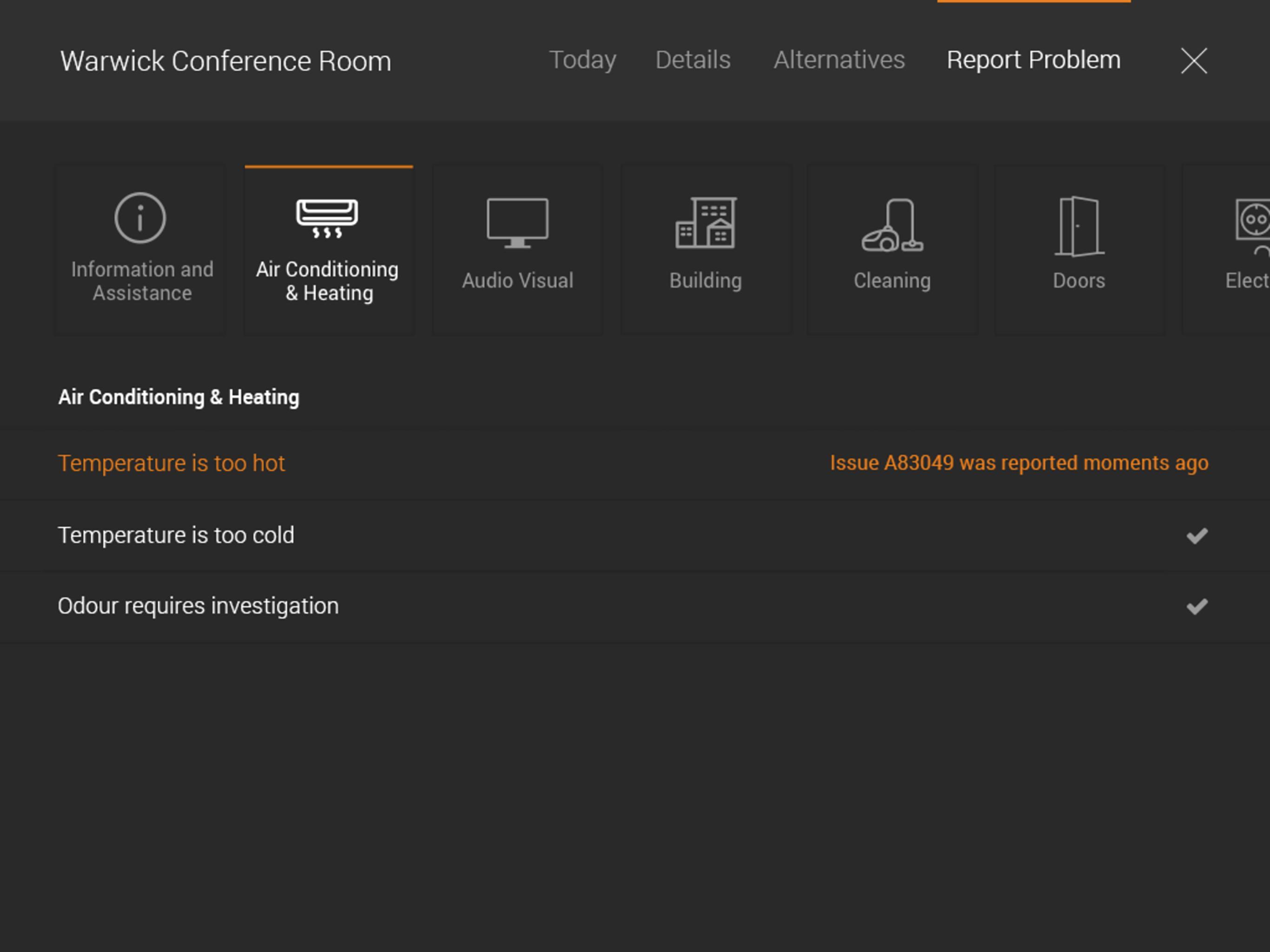Click 'Temperature is too hot' issue text
The height and width of the screenshot is (952, 1270).
pyautogui.click(x=172, y=463)
